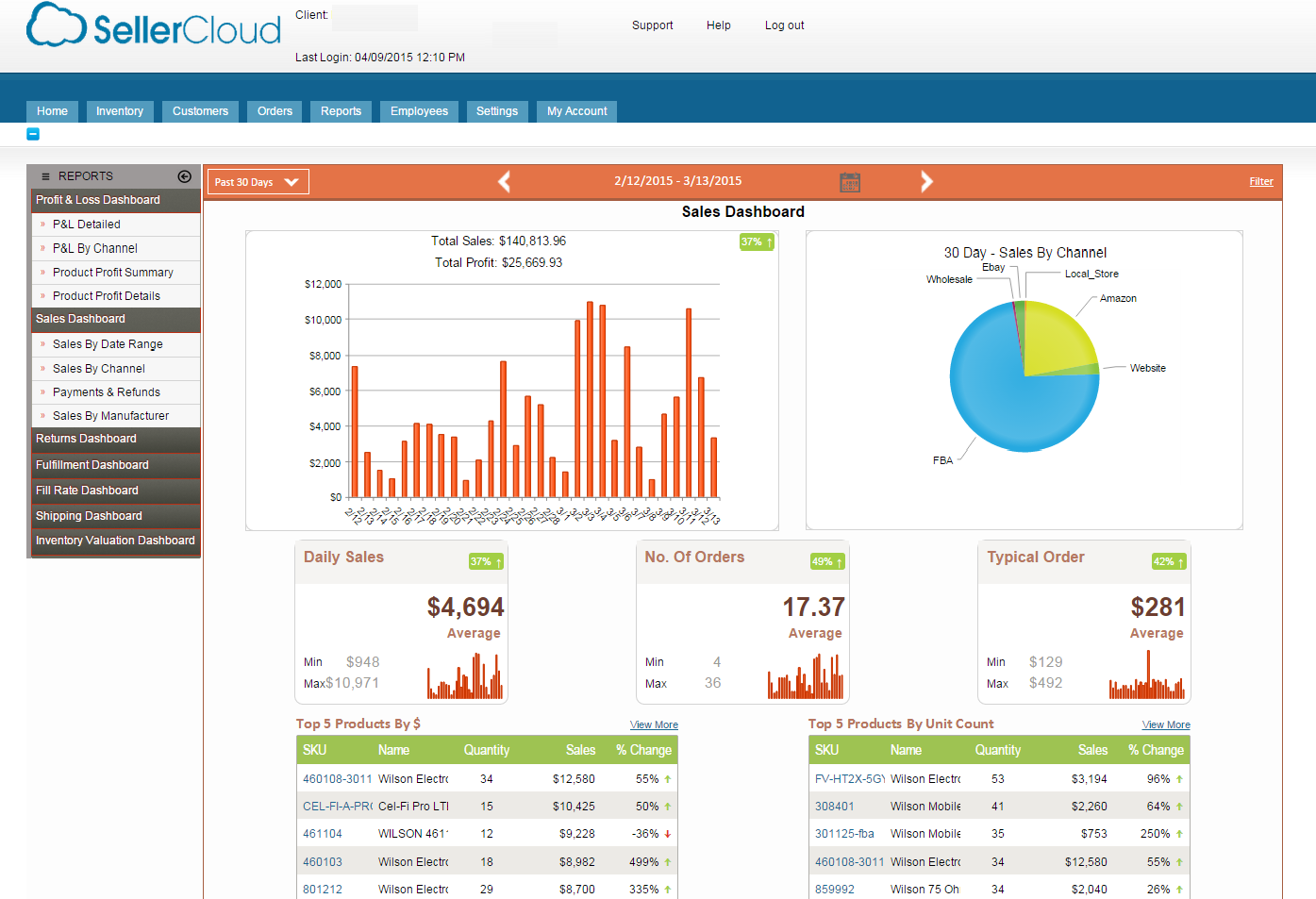1316x899 pixels.
Task: Collapse the page section using the blue minus toggle
Action: click(x=33, y=133)
